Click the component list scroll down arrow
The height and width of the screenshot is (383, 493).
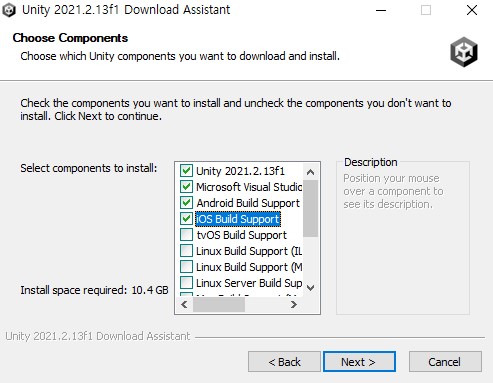[310, 288]
